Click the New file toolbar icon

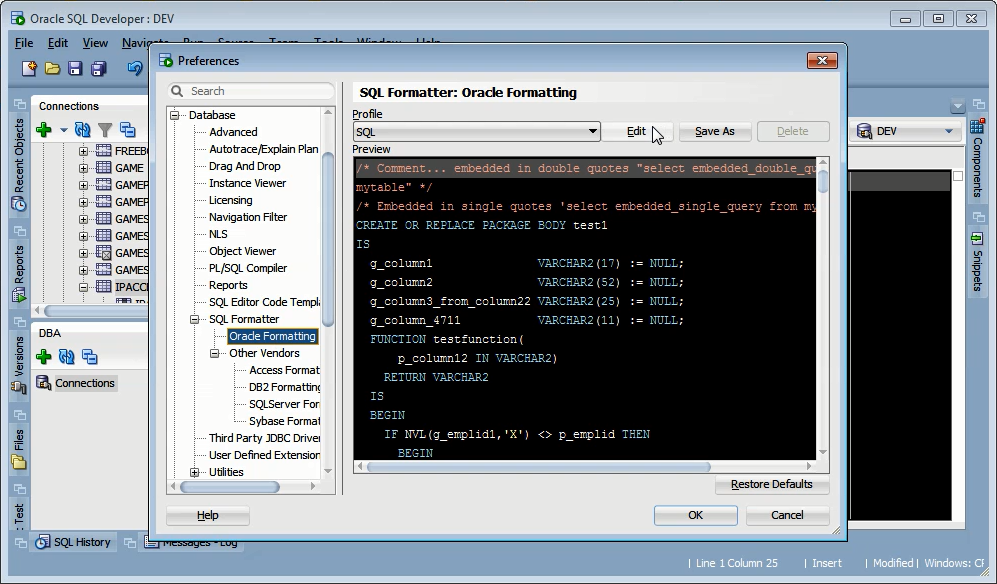coord(29,68)
